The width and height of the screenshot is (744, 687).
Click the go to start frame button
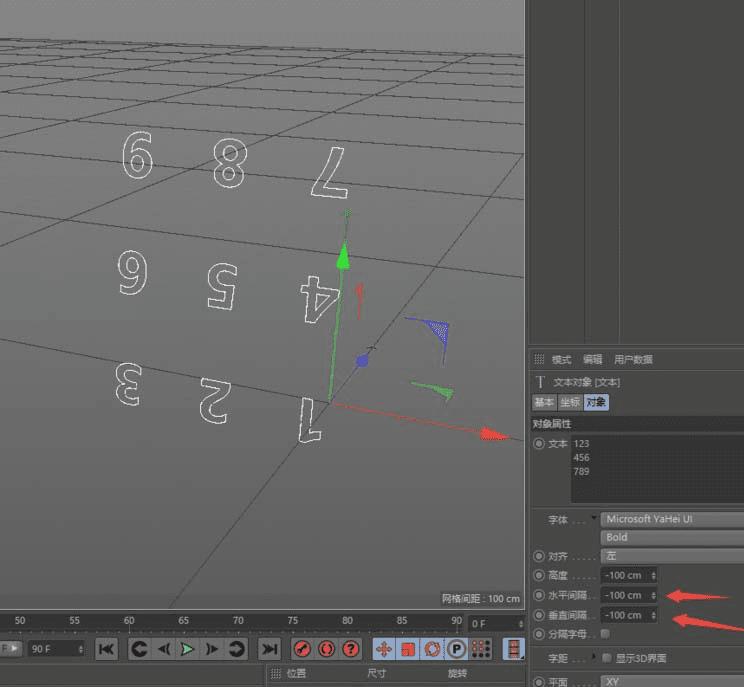[x=106, y=649]
